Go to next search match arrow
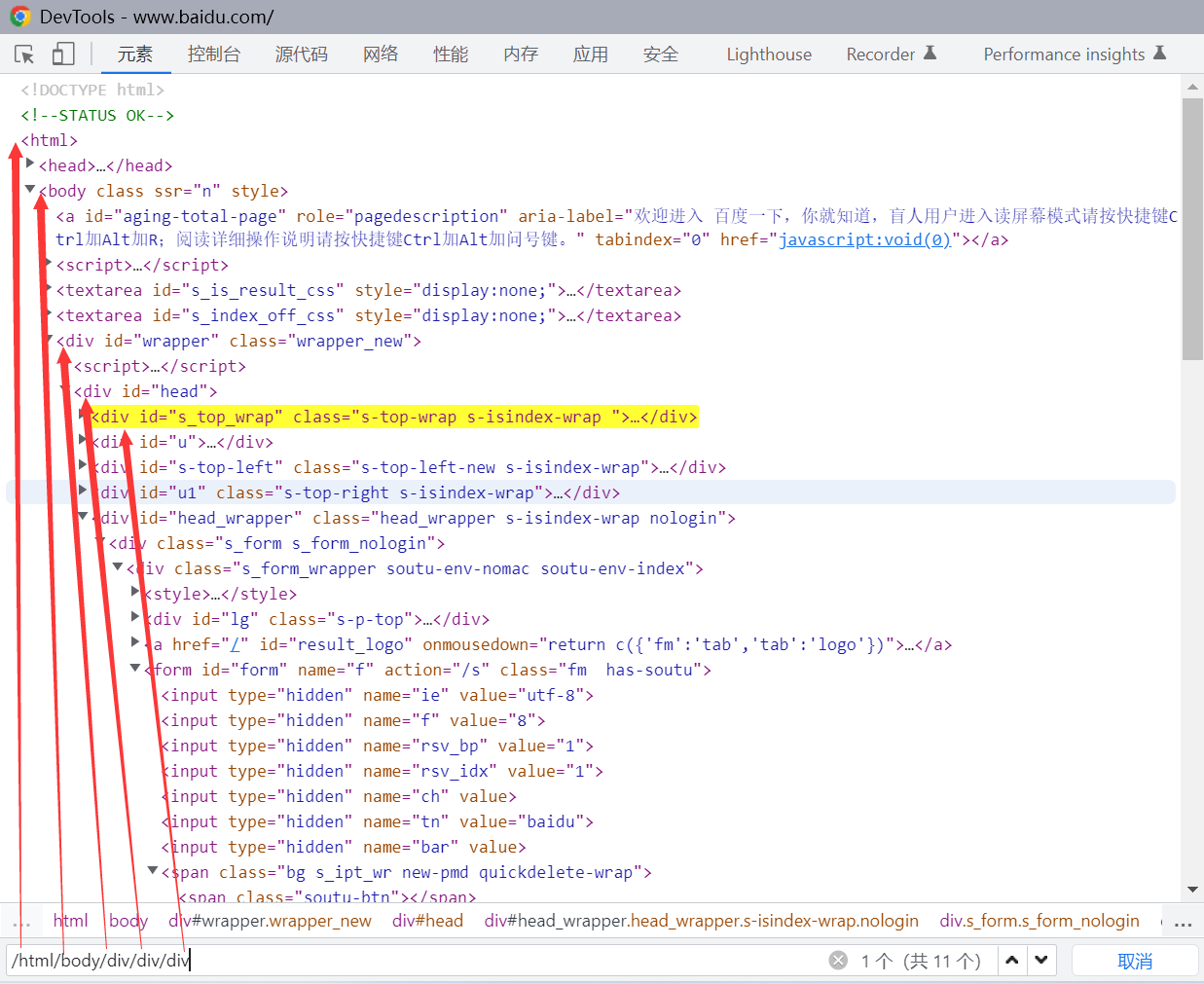Screen dimensions: 1204x984 pos(1041,961)
